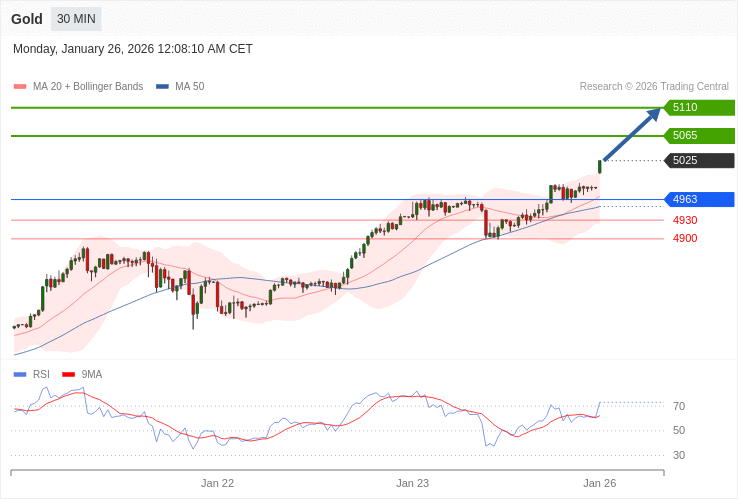Click the Jan 22 date axis label
The height and width of the screenshot is (500, 738).
coord(217,483)
